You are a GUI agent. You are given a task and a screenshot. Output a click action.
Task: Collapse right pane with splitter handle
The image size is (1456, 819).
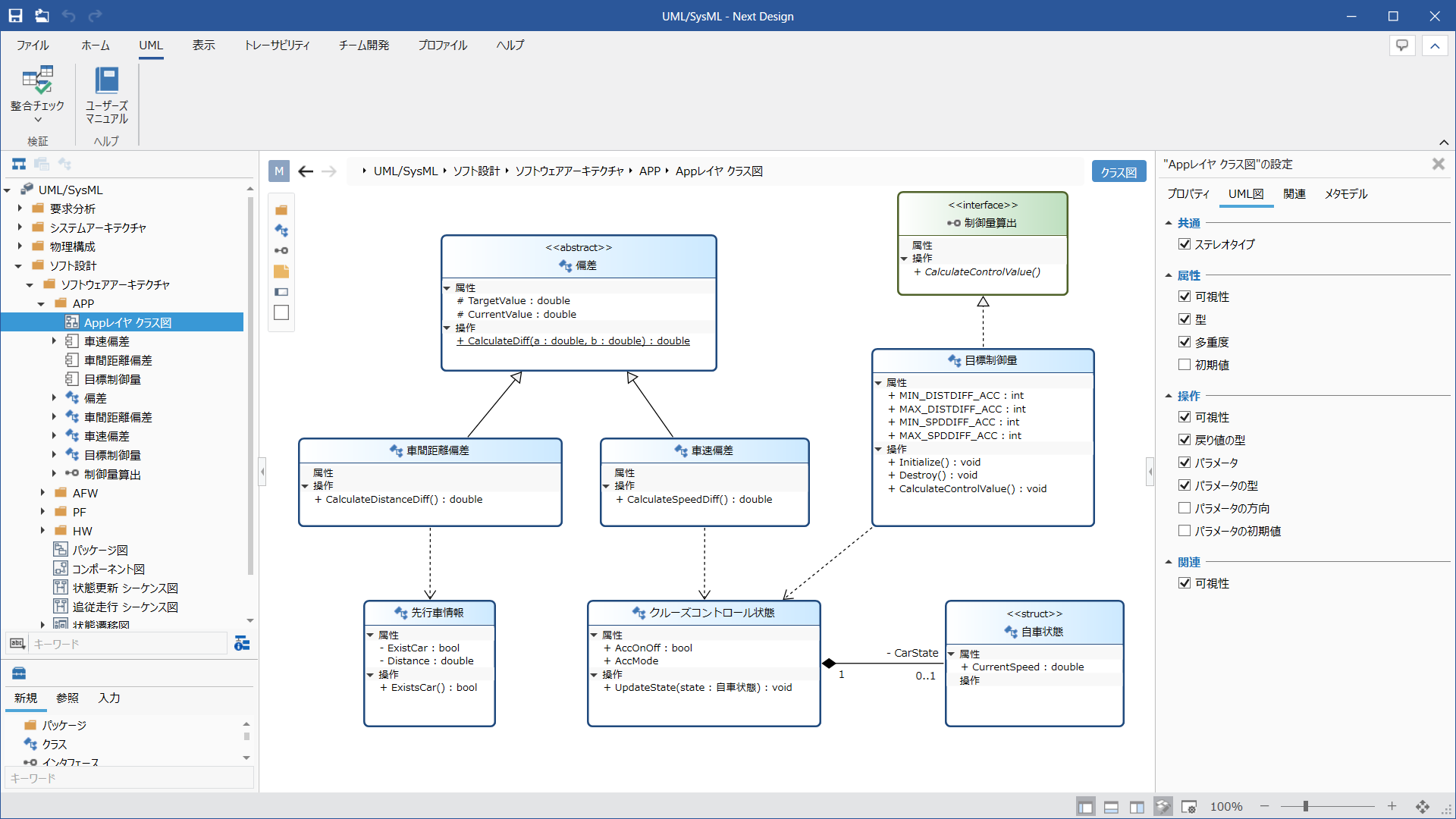tap(1150, 472)
